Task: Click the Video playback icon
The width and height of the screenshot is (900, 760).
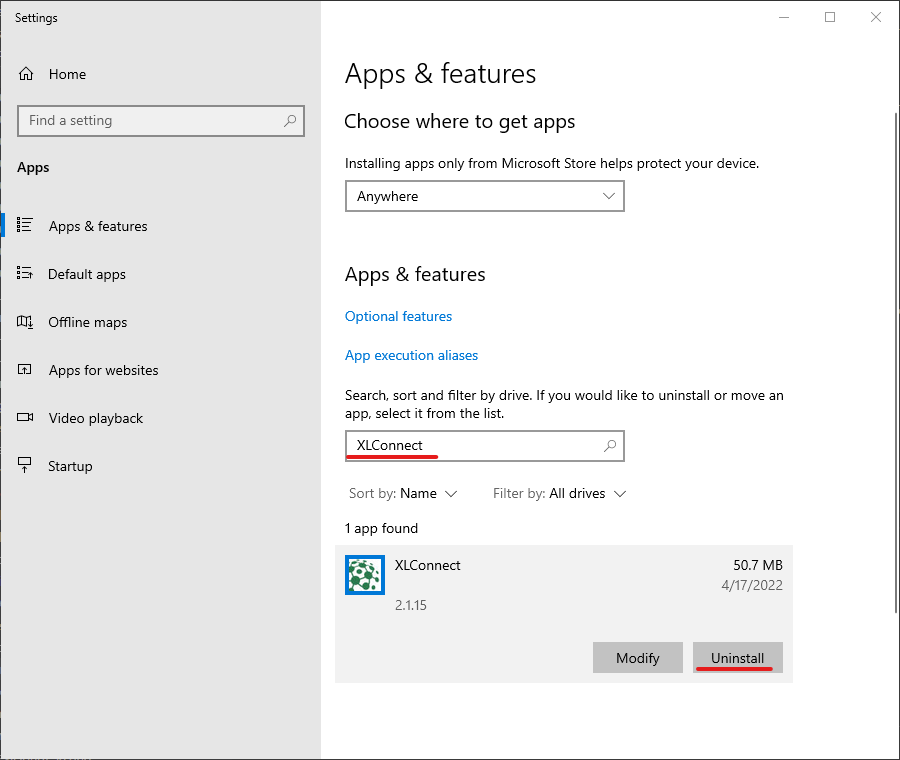Action: coord(26,418)
